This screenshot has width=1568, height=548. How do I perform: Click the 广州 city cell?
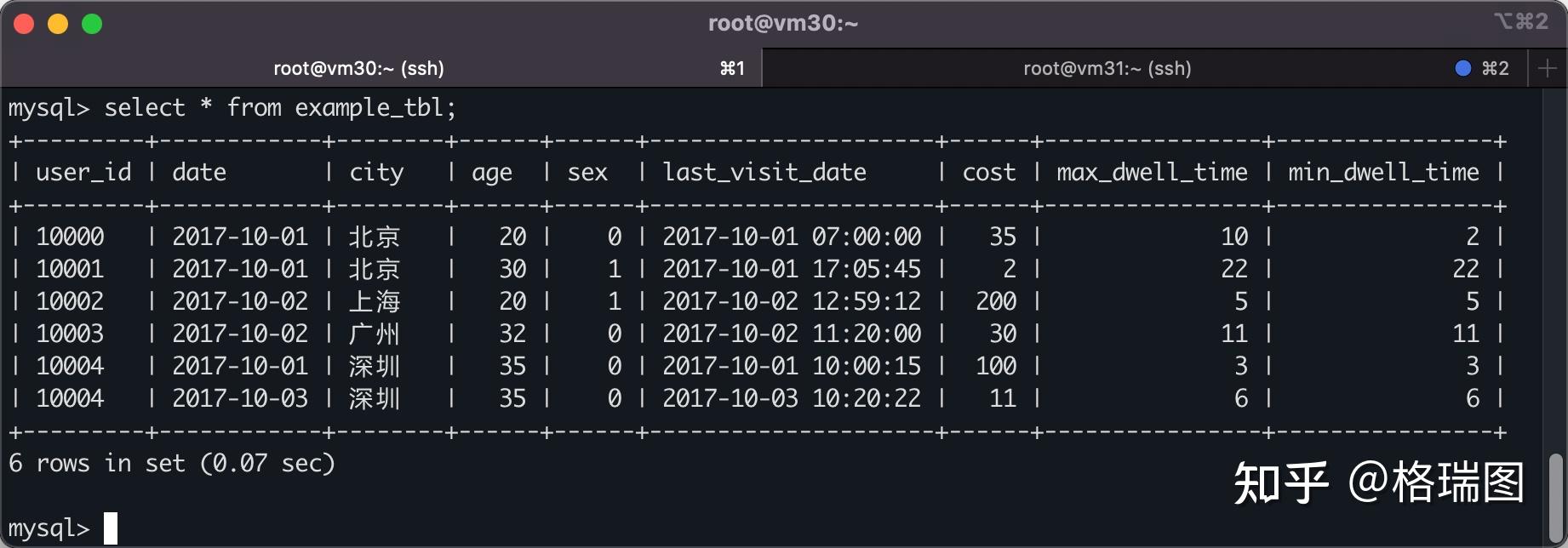[x=375, y=334]
